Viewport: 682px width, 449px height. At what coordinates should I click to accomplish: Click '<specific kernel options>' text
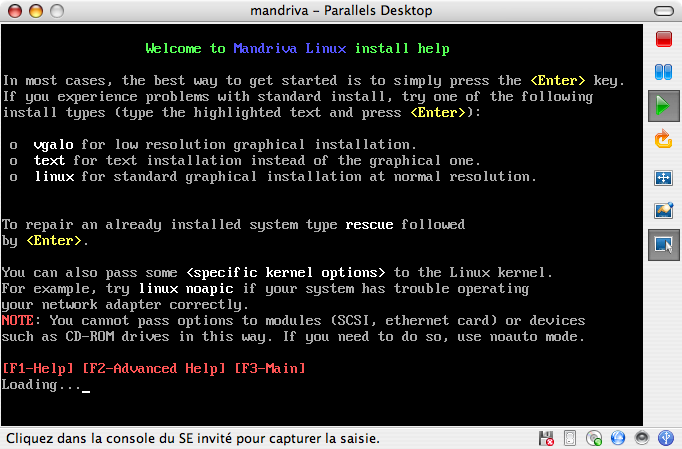point(286,273)
